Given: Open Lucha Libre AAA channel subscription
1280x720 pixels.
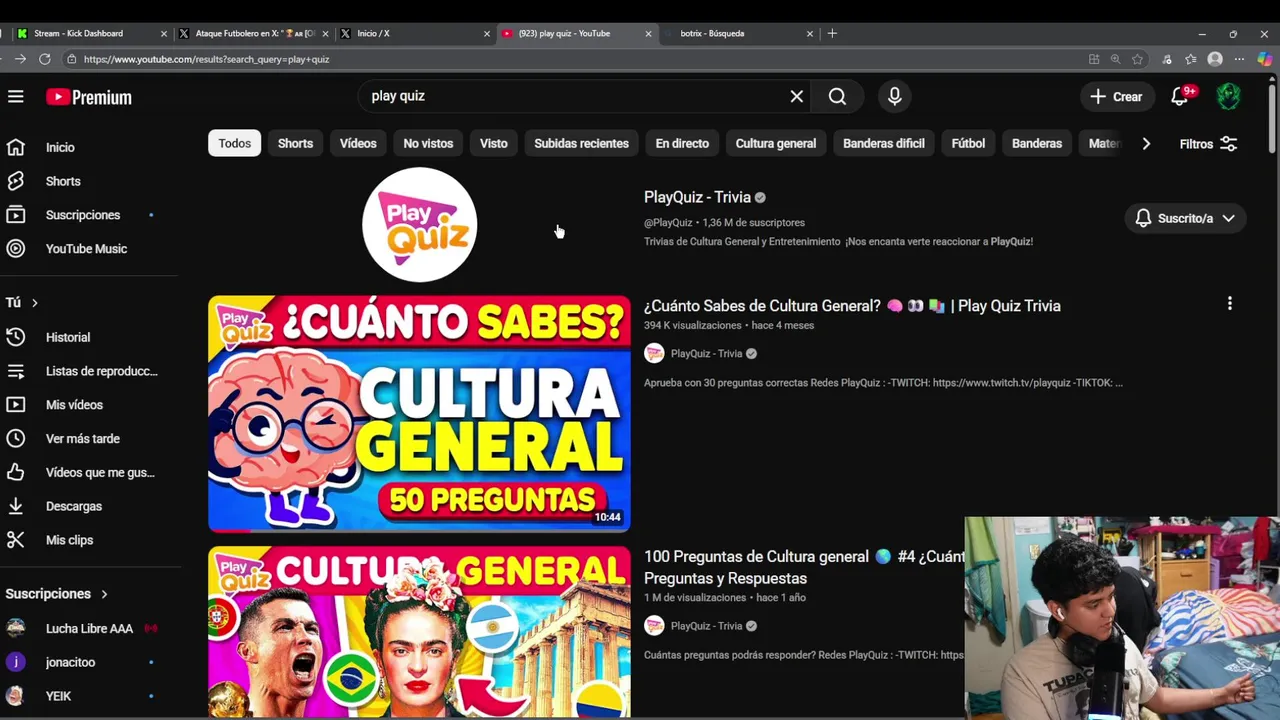Looking at the screenshot, I should coord(90,629).
